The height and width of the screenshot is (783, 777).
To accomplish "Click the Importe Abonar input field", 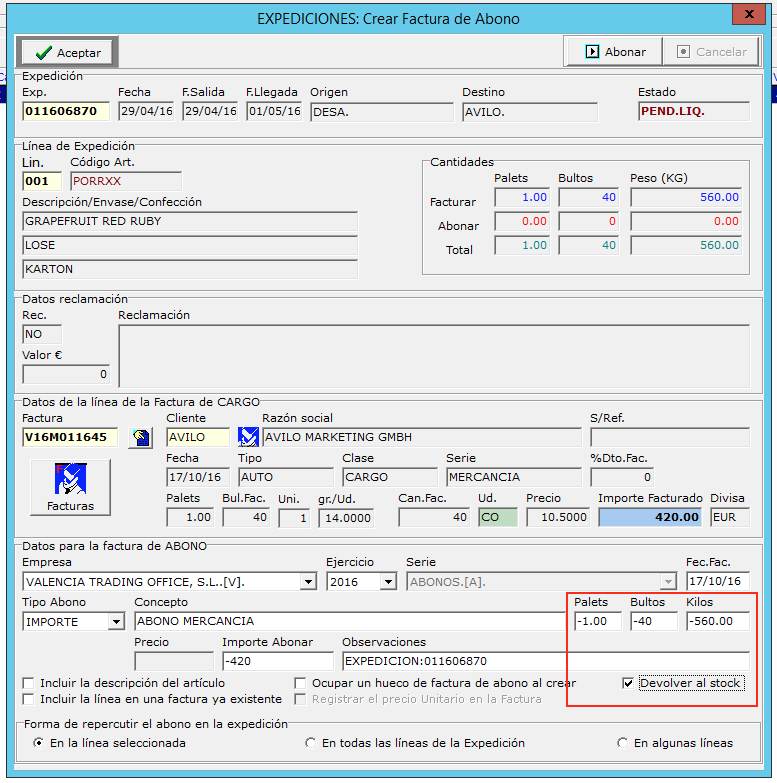I will (x=277, y=661).
